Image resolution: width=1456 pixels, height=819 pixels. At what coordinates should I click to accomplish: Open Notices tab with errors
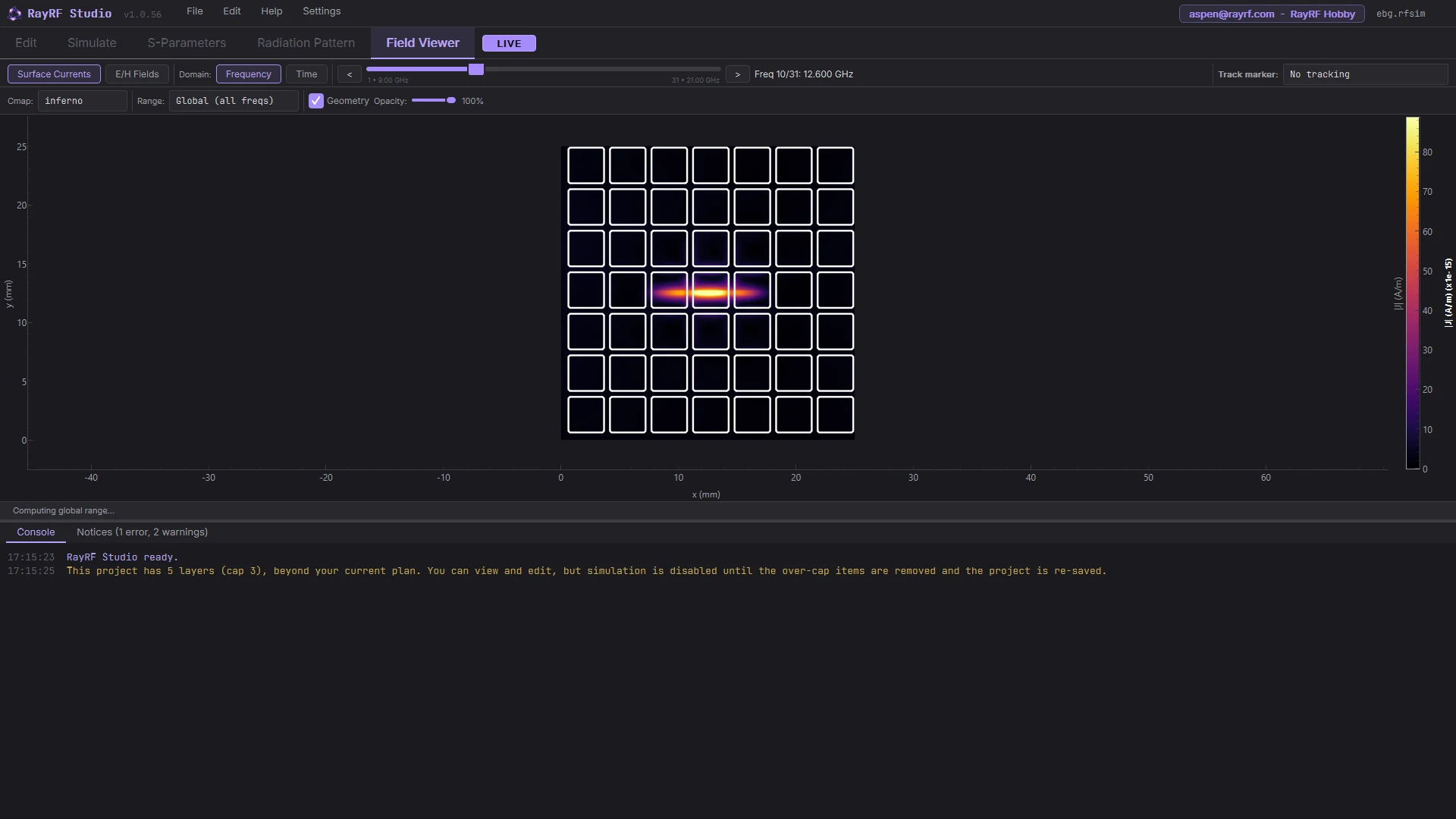click(x=142, y=532)
